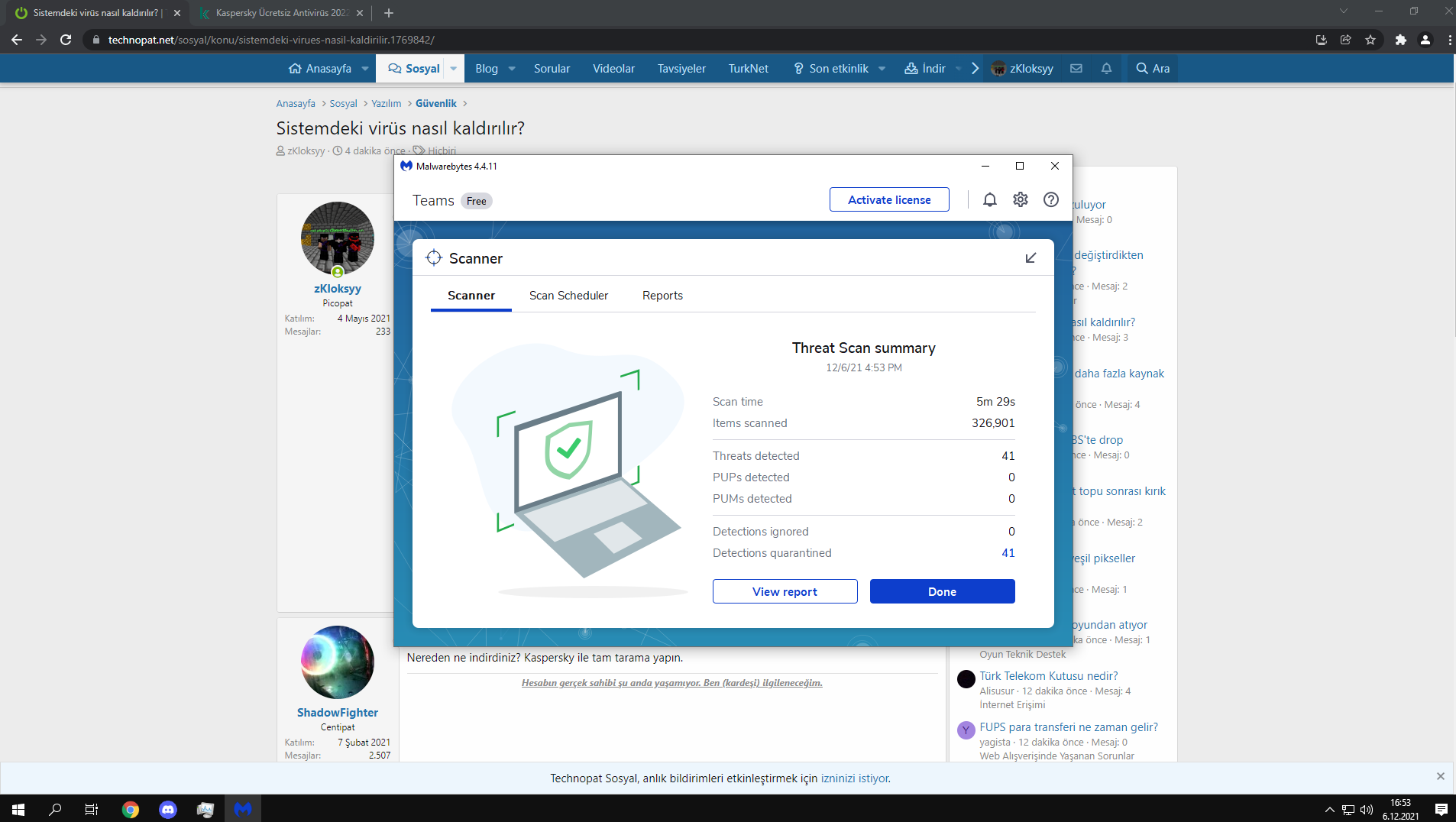Open forum alerts bell icon
Screen dimensions: 1456x822
1106,69
